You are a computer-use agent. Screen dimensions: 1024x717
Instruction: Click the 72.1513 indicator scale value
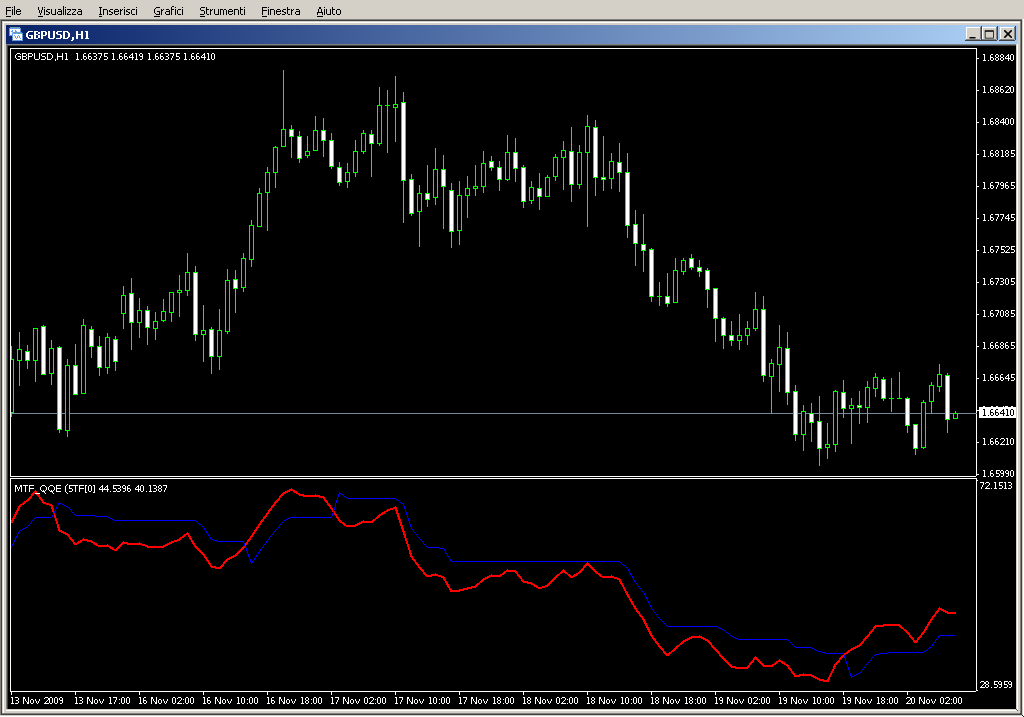point(997,486)
